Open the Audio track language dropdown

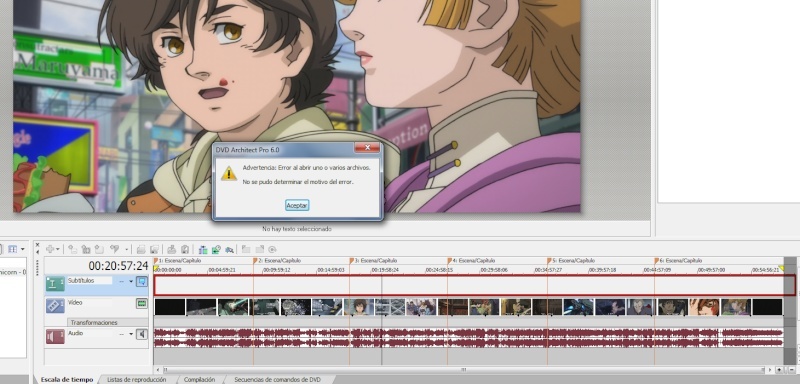131,335
